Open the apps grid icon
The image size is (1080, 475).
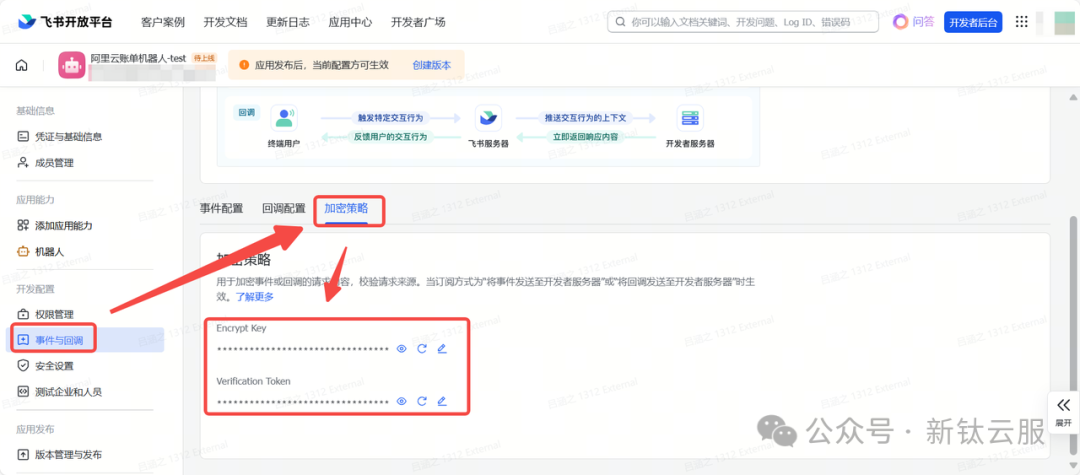point(1022,22)
